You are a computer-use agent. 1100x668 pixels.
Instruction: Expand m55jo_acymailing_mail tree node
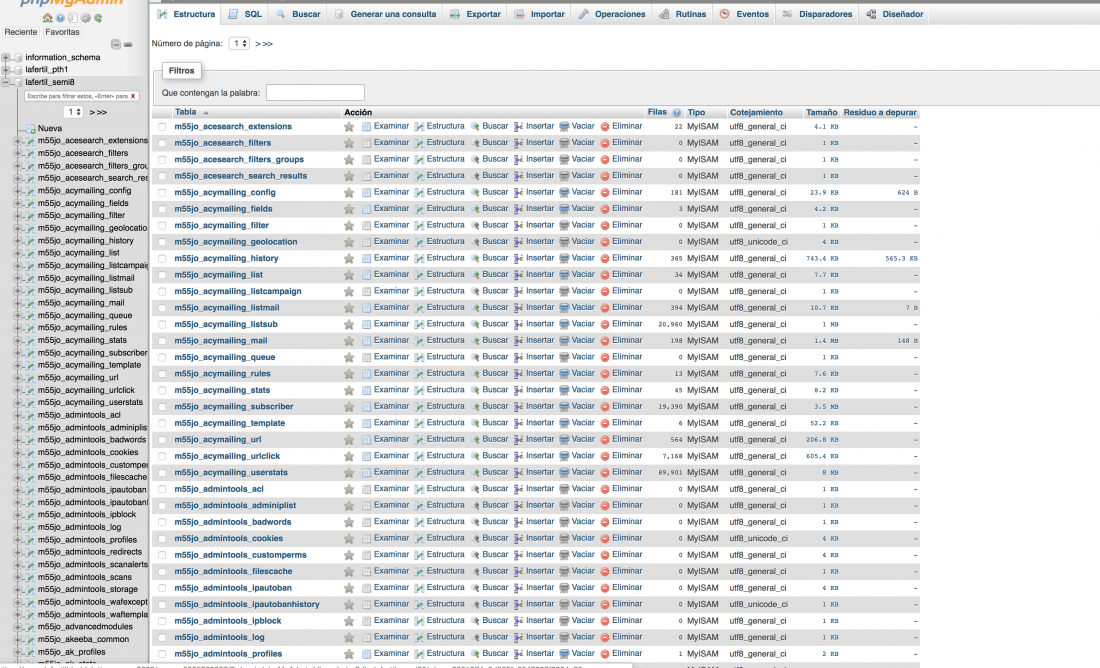point(18,303)
